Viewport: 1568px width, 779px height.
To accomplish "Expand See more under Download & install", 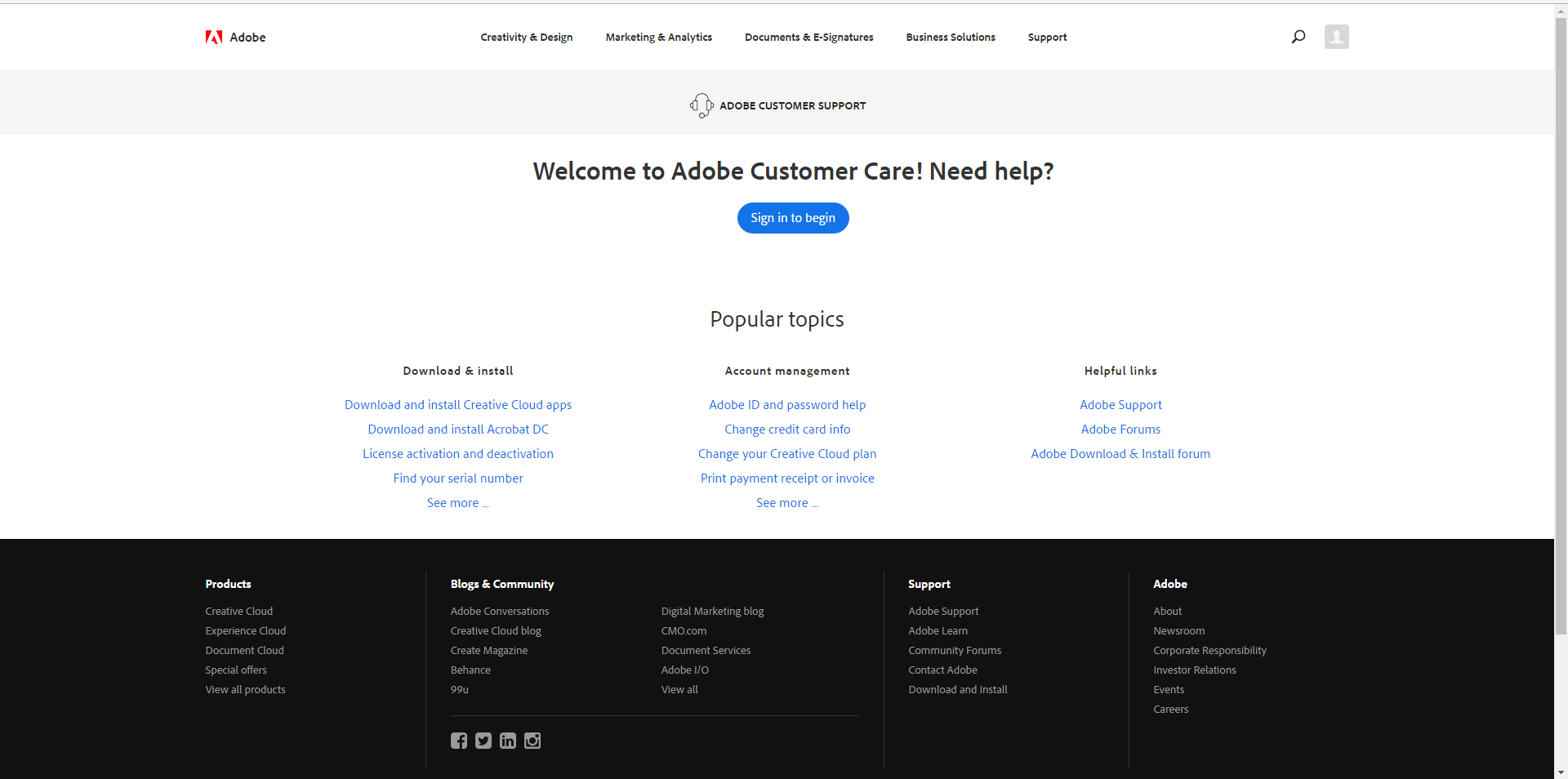I will [x=458, y=503].
